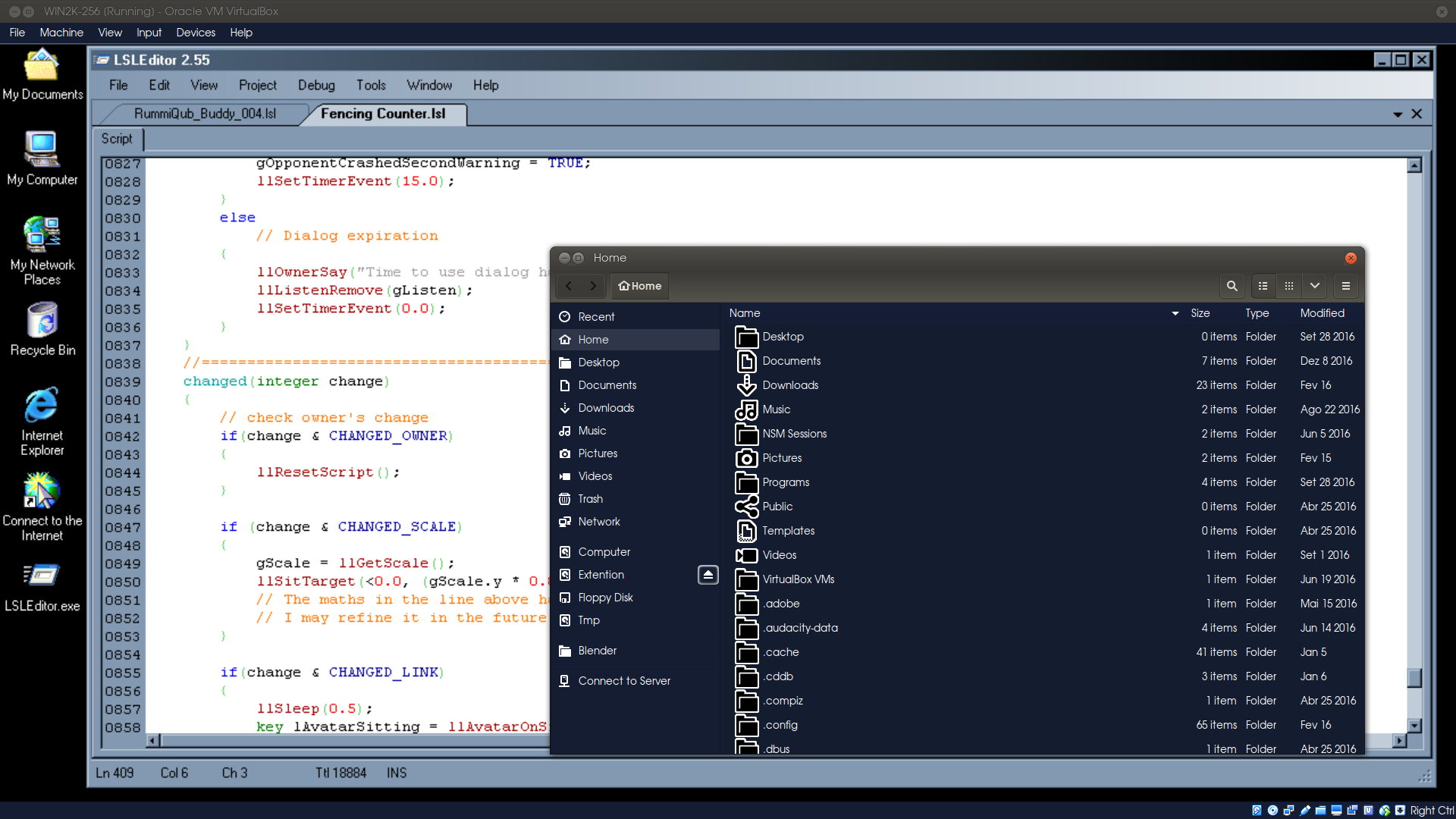Select the Script tab
This screenshot has height=819, width=1456.
(x=117, y=139)
